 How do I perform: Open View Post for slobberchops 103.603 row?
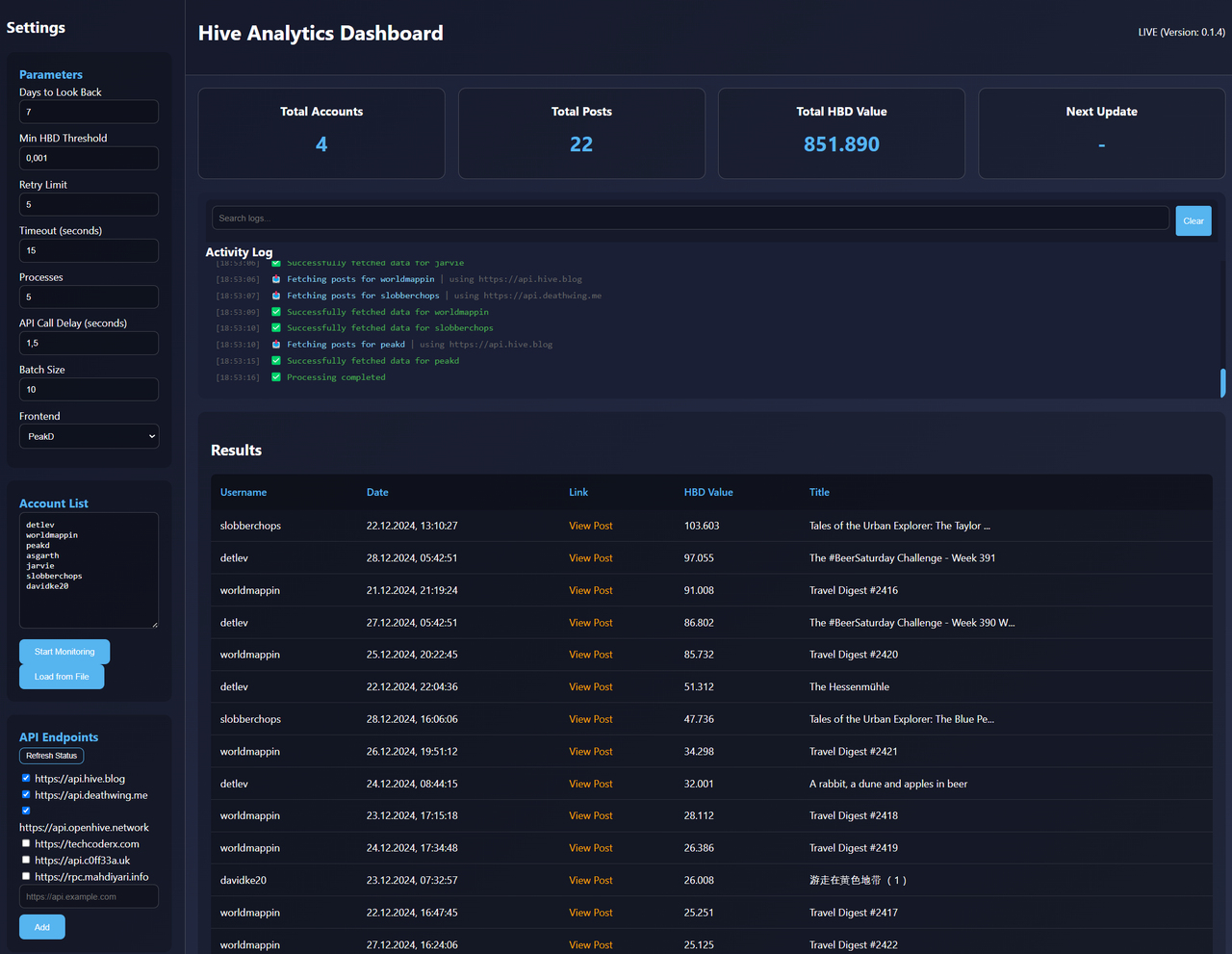pyautogui.click(x=590, y=526)
